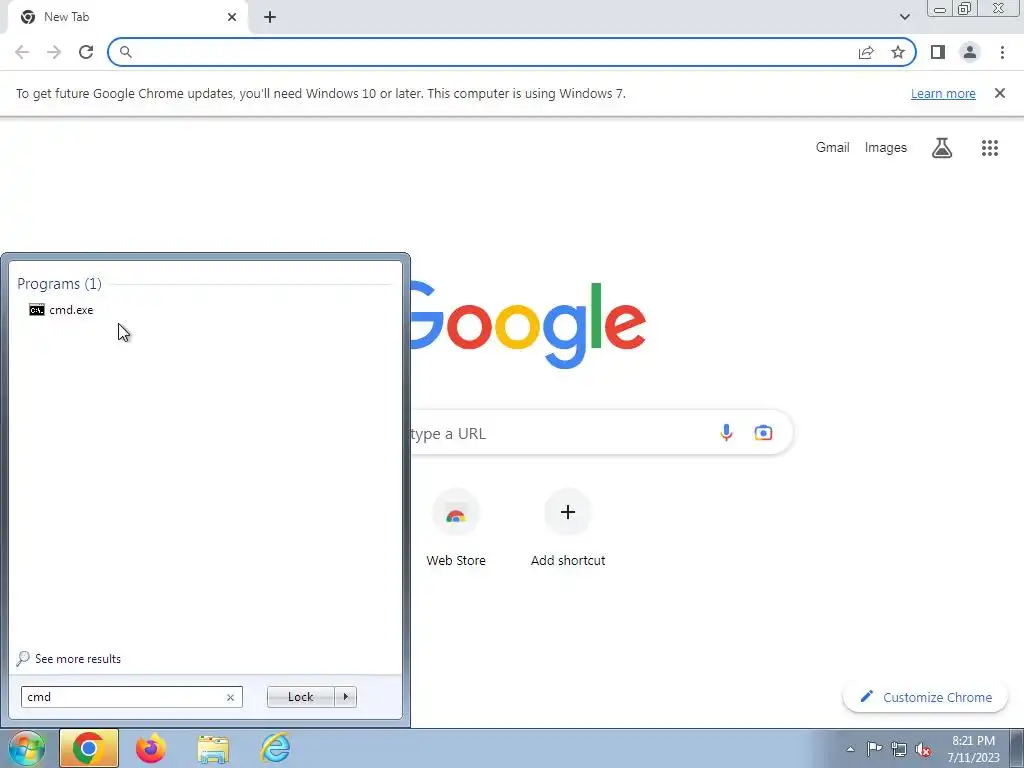Select Chrome in the taskbar
This screenshot has height=768, width=1024.
(89, 748)
